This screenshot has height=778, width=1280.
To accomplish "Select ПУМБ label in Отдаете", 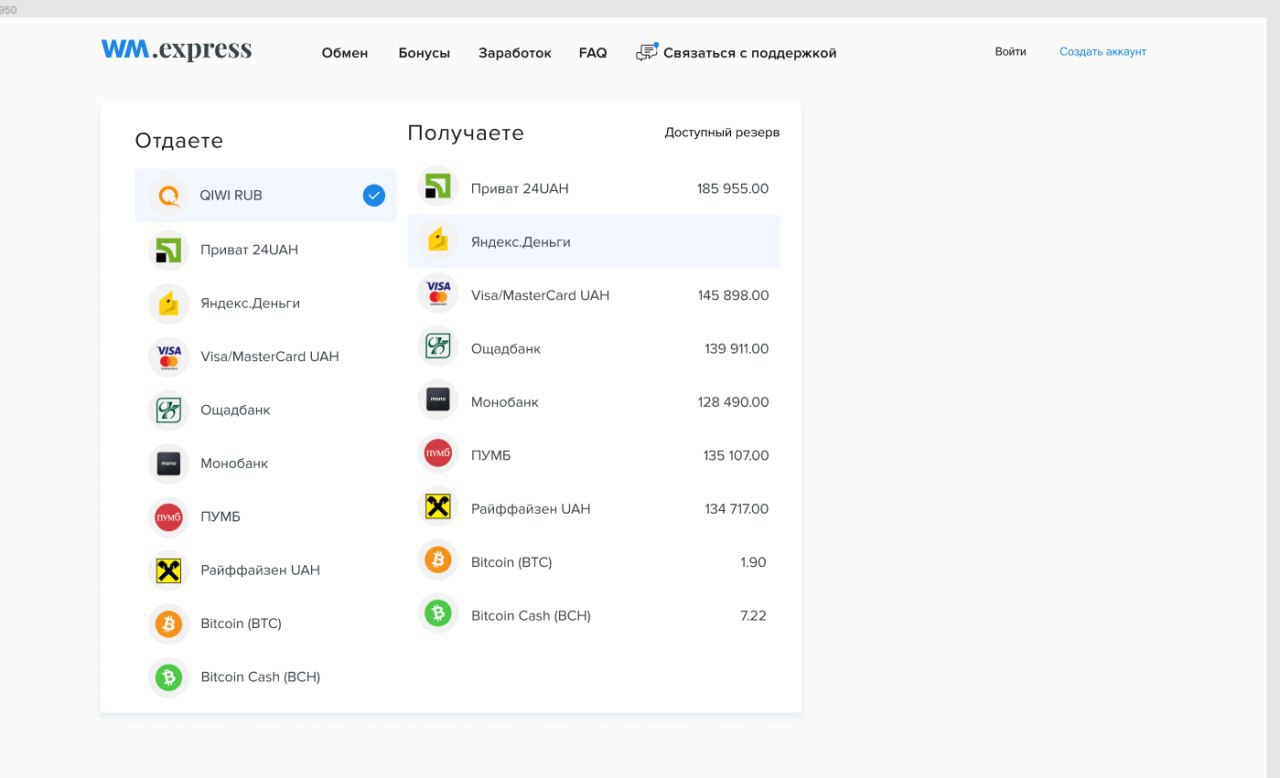I will coord(220,517).
